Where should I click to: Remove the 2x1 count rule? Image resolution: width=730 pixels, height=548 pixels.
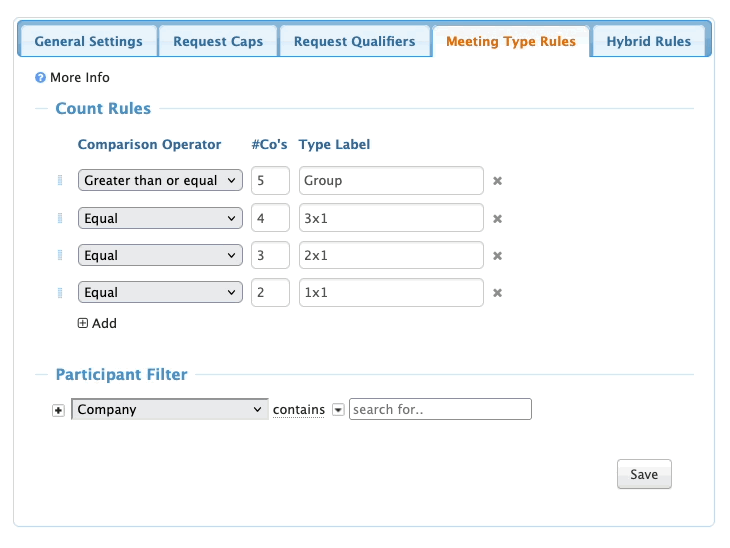coord(497,256)
